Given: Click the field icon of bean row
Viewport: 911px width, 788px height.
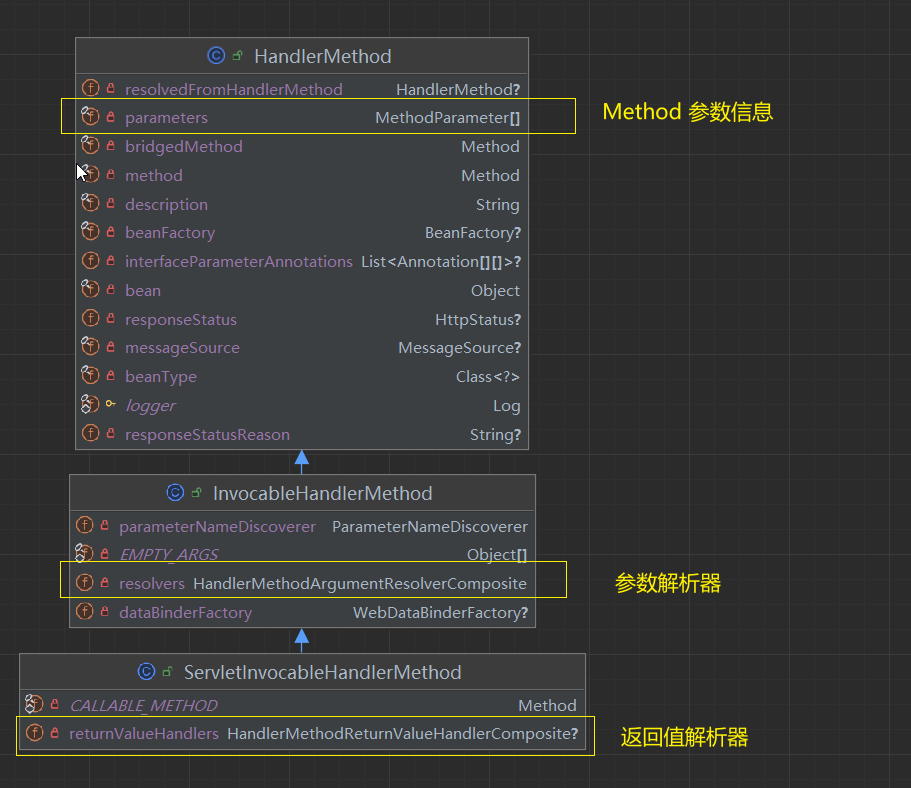Looking at the screenshot, I should (x=90, y=289).
